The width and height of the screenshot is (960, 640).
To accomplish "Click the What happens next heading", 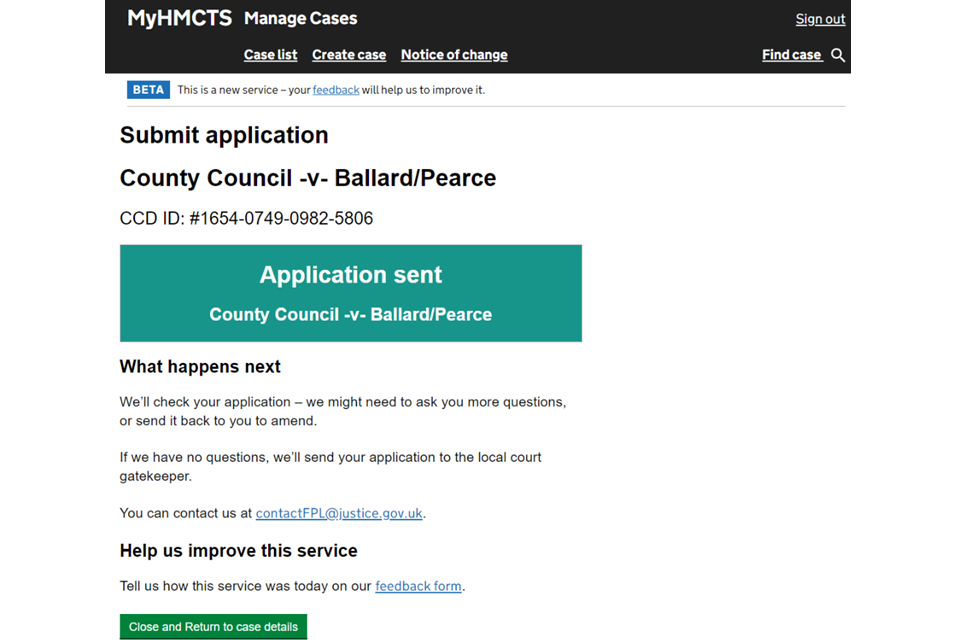I will (200, 367).
